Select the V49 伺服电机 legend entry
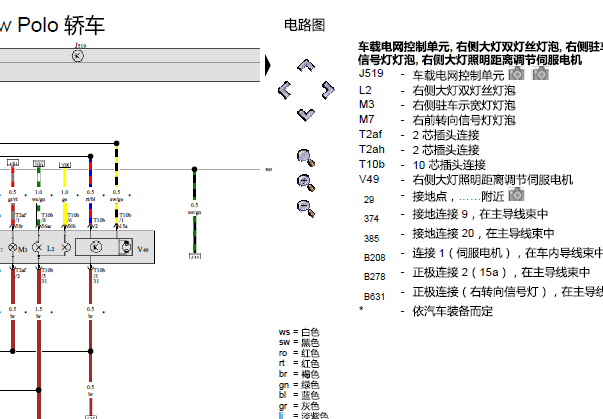The height and width of the screenshot is (419, 603). 466,180
